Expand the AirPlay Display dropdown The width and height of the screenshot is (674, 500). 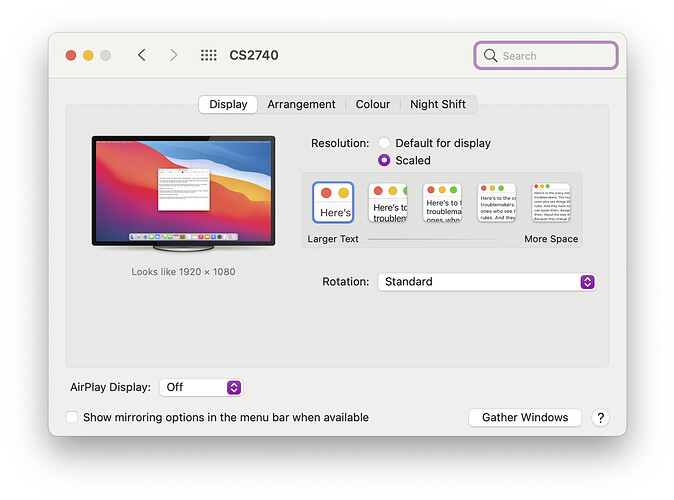click(200, 387)
